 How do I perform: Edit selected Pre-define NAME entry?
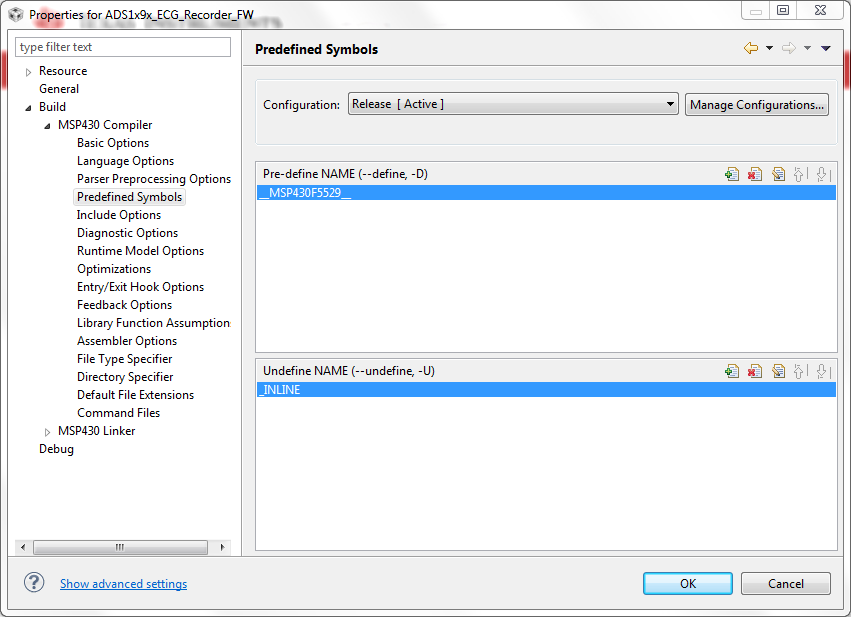pyautogui.click(x=778, y=174)
